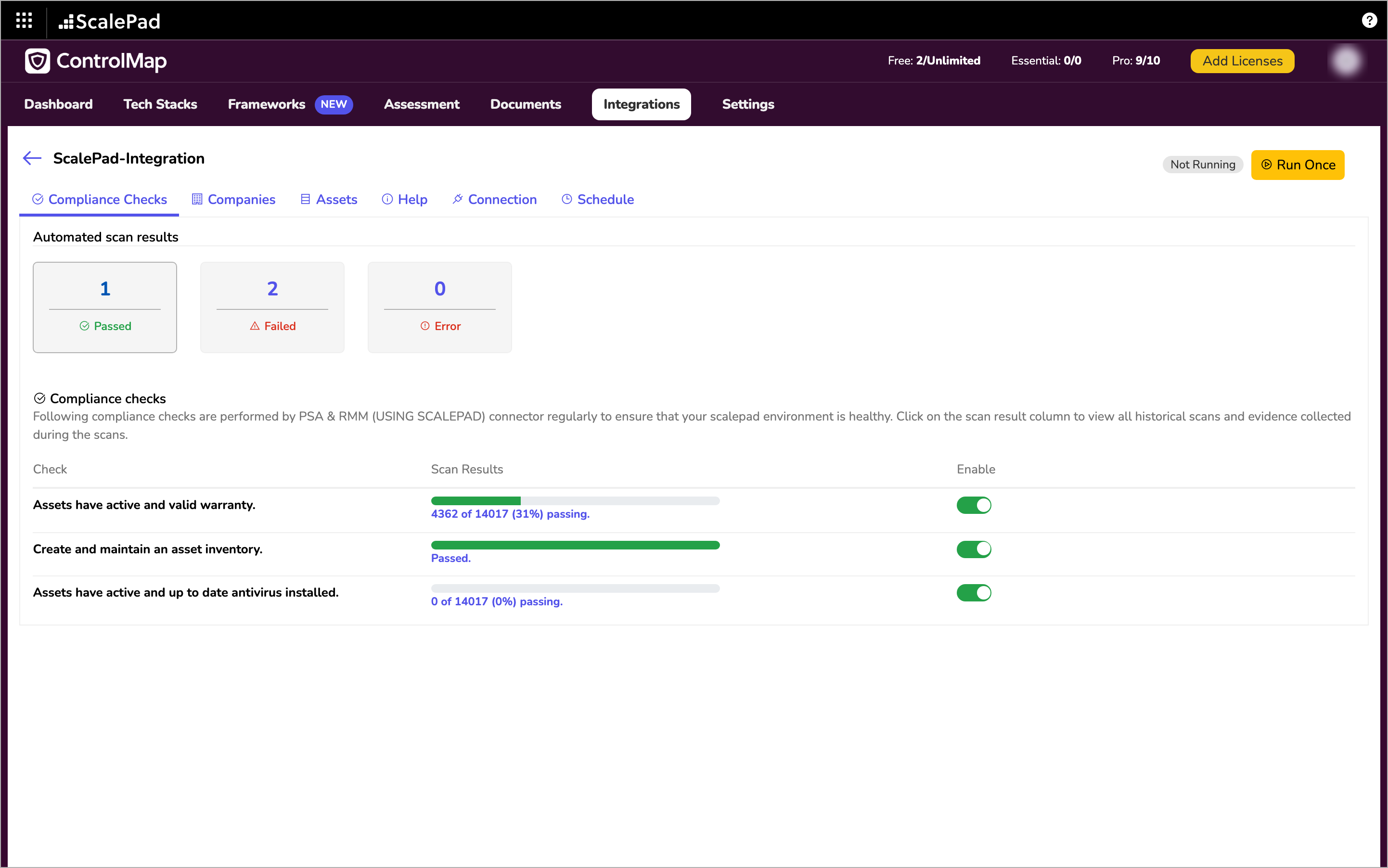
Task: Click 'Create and maintain an asset inventory.' text
Action: click(x=148, y=549)
